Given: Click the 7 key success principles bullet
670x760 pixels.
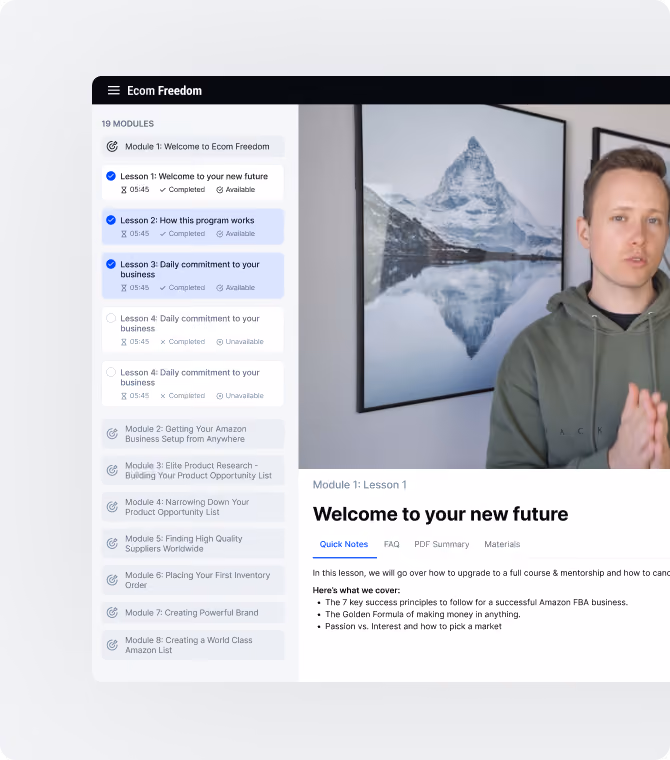Looking at the screenshot, I should tap(476, 602).
